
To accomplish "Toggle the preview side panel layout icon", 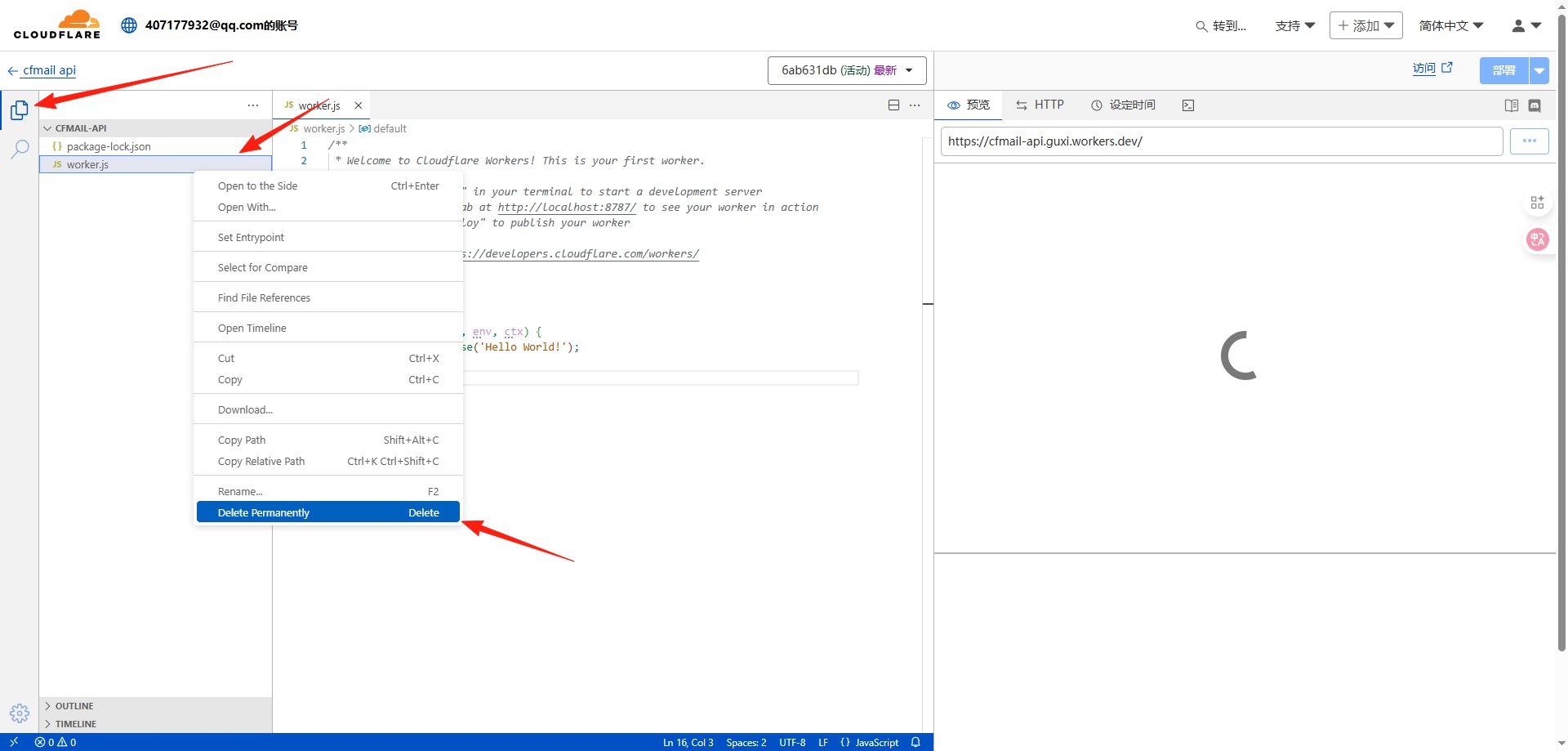I will point(1511,105).
